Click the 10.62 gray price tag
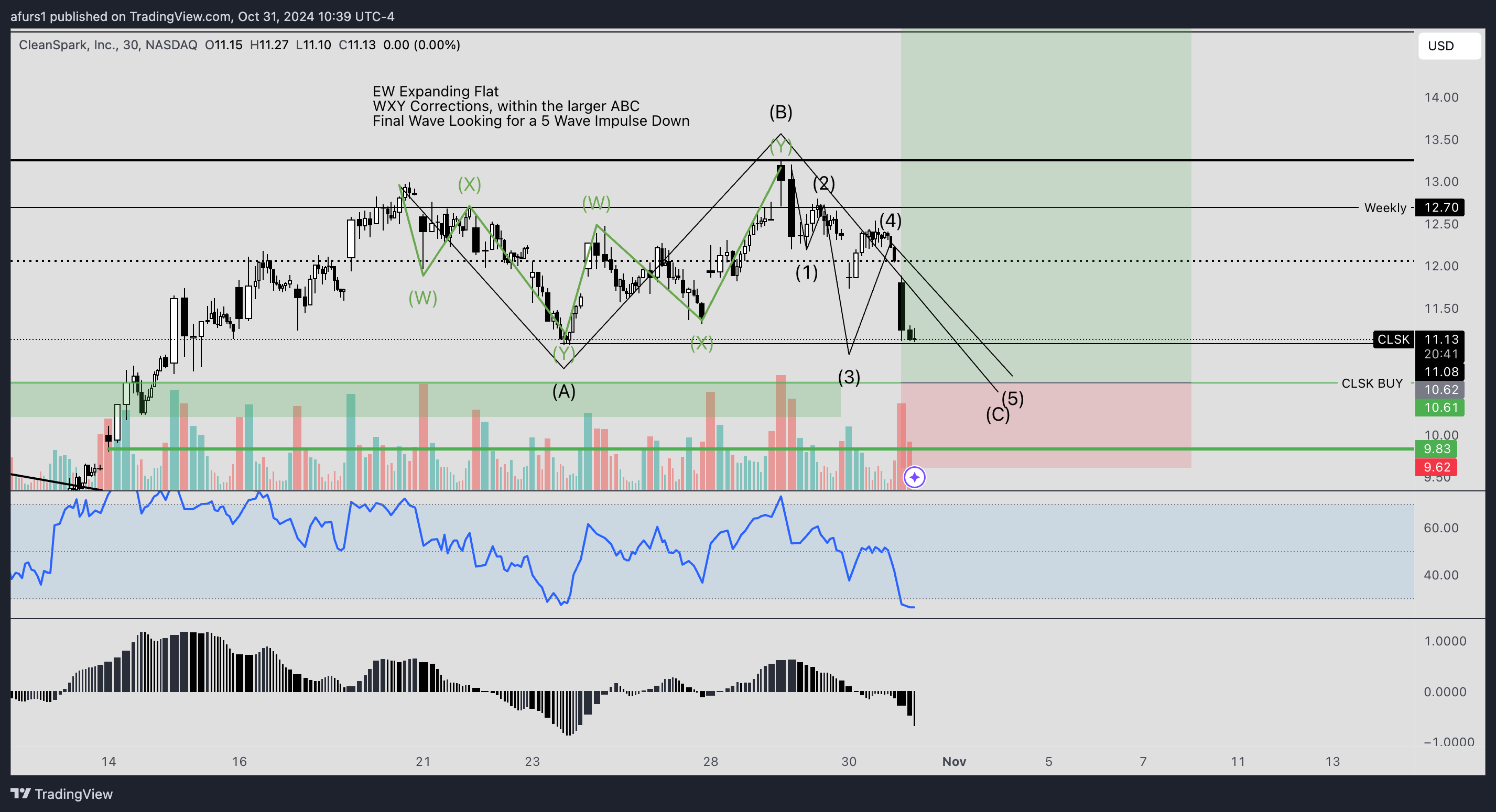Image resolution: width=1496 pixels, height=812 pixels. point(1440,389)
